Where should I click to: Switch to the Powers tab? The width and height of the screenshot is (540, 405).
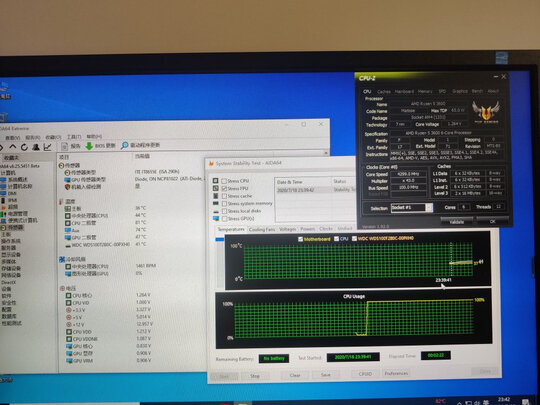(308, 229)
